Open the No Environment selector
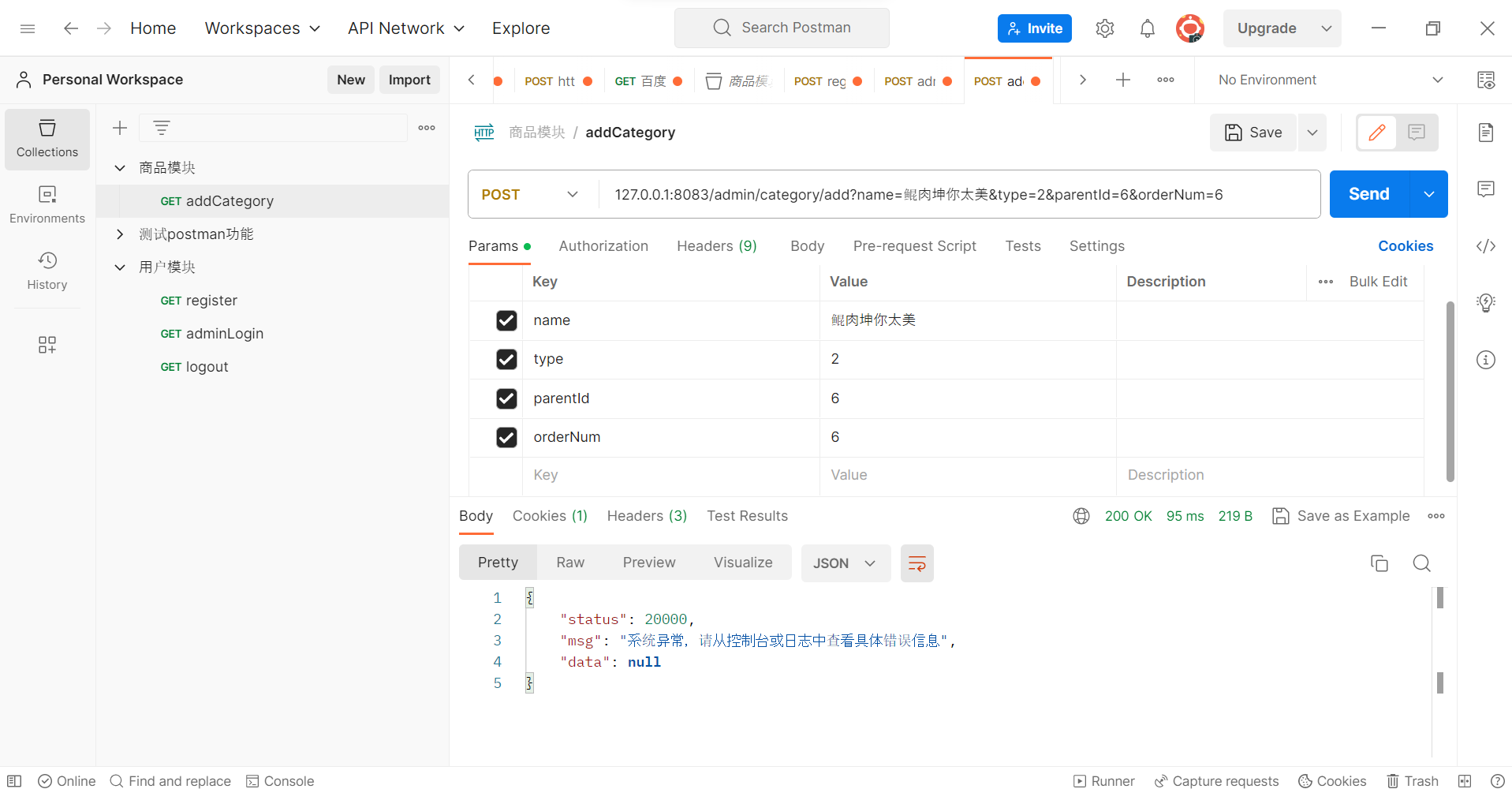The height and width of the screenshot is (789, 1512). pyautogui.click(x=1331, y=80)
